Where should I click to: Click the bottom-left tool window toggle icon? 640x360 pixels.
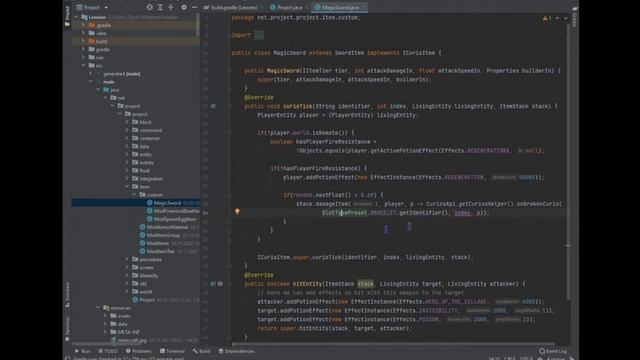pyautogui.click(x=68, y=358)
